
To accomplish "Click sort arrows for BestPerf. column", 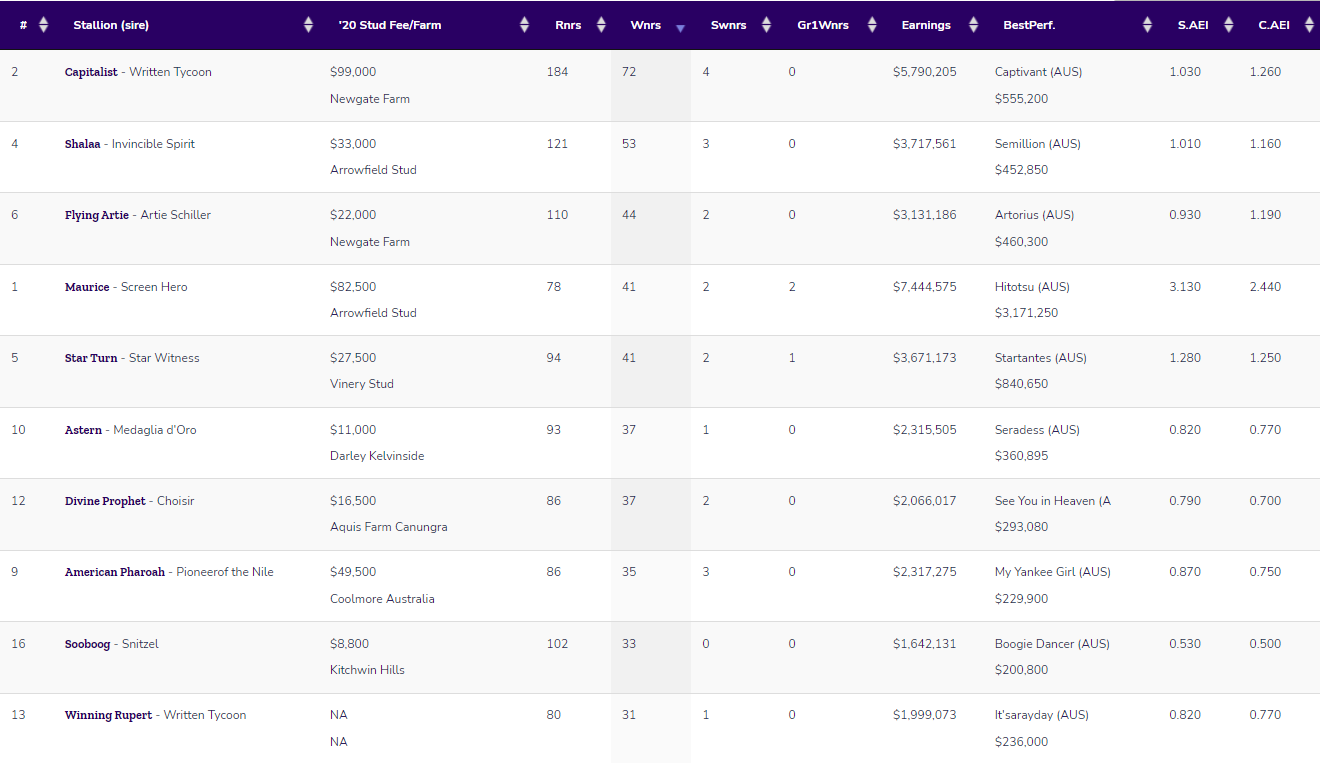I will 1147,25.
